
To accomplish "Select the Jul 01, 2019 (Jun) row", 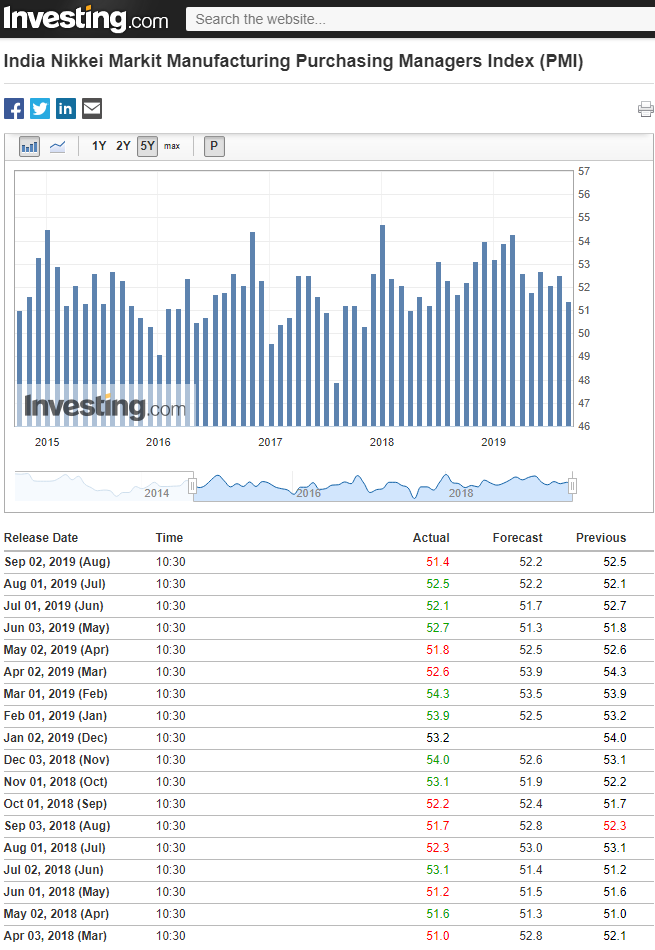I will point(329,606).
